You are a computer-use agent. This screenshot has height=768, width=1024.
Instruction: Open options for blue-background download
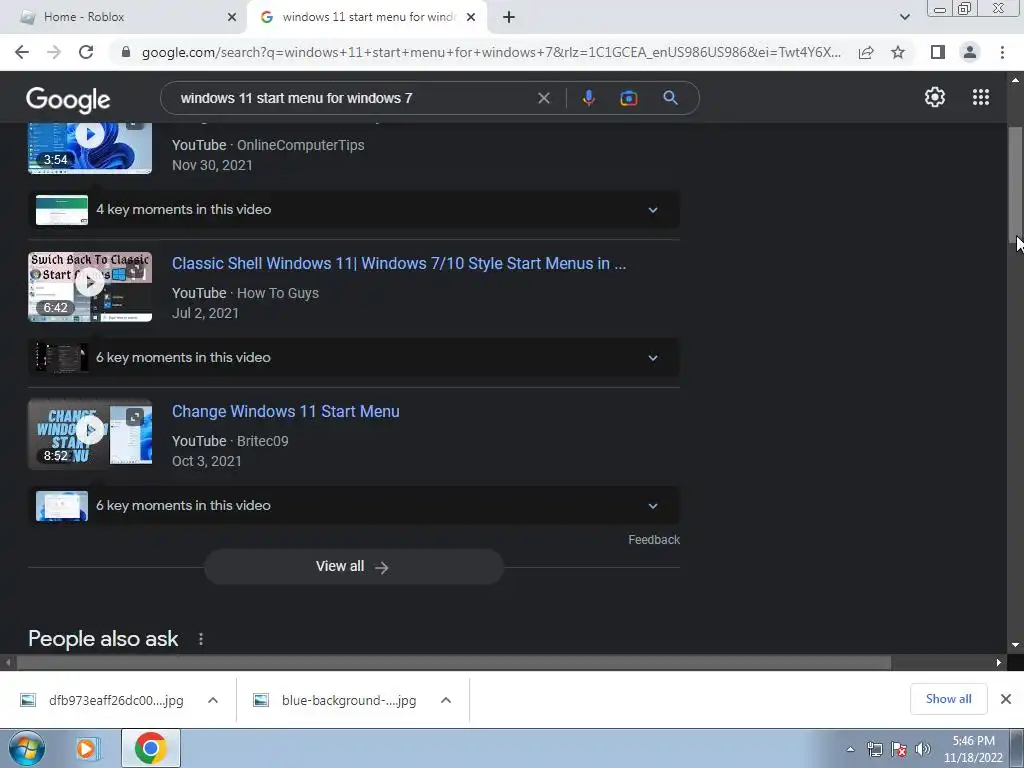point(446,700)
